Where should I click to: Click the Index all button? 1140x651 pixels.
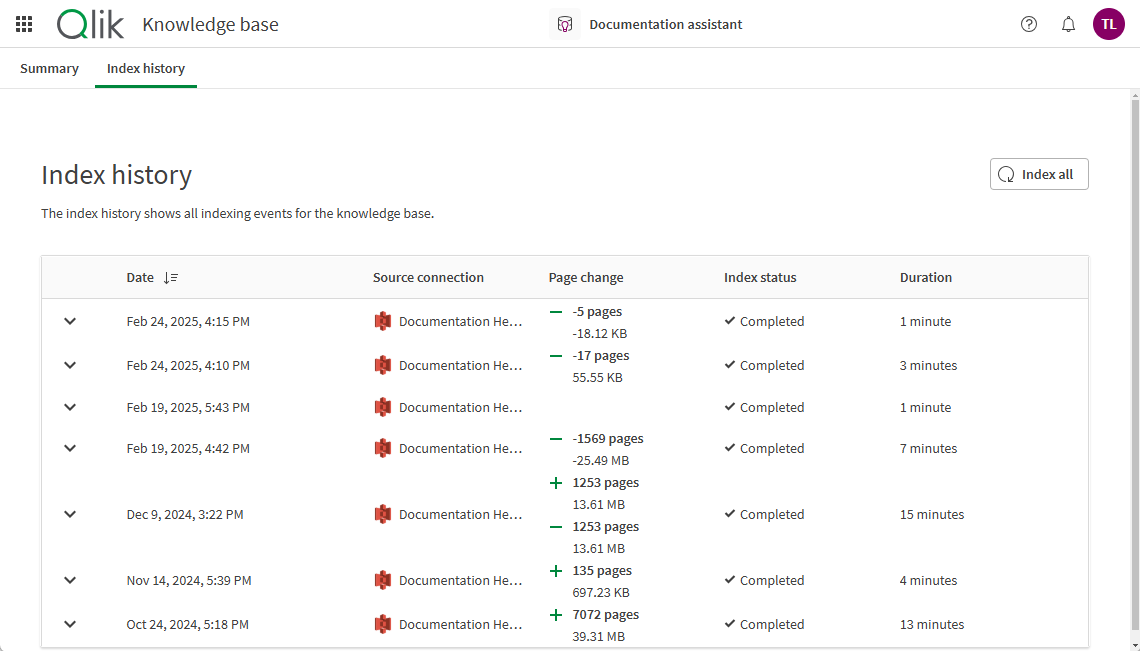pyautogui.click(x=1039, y=173)
